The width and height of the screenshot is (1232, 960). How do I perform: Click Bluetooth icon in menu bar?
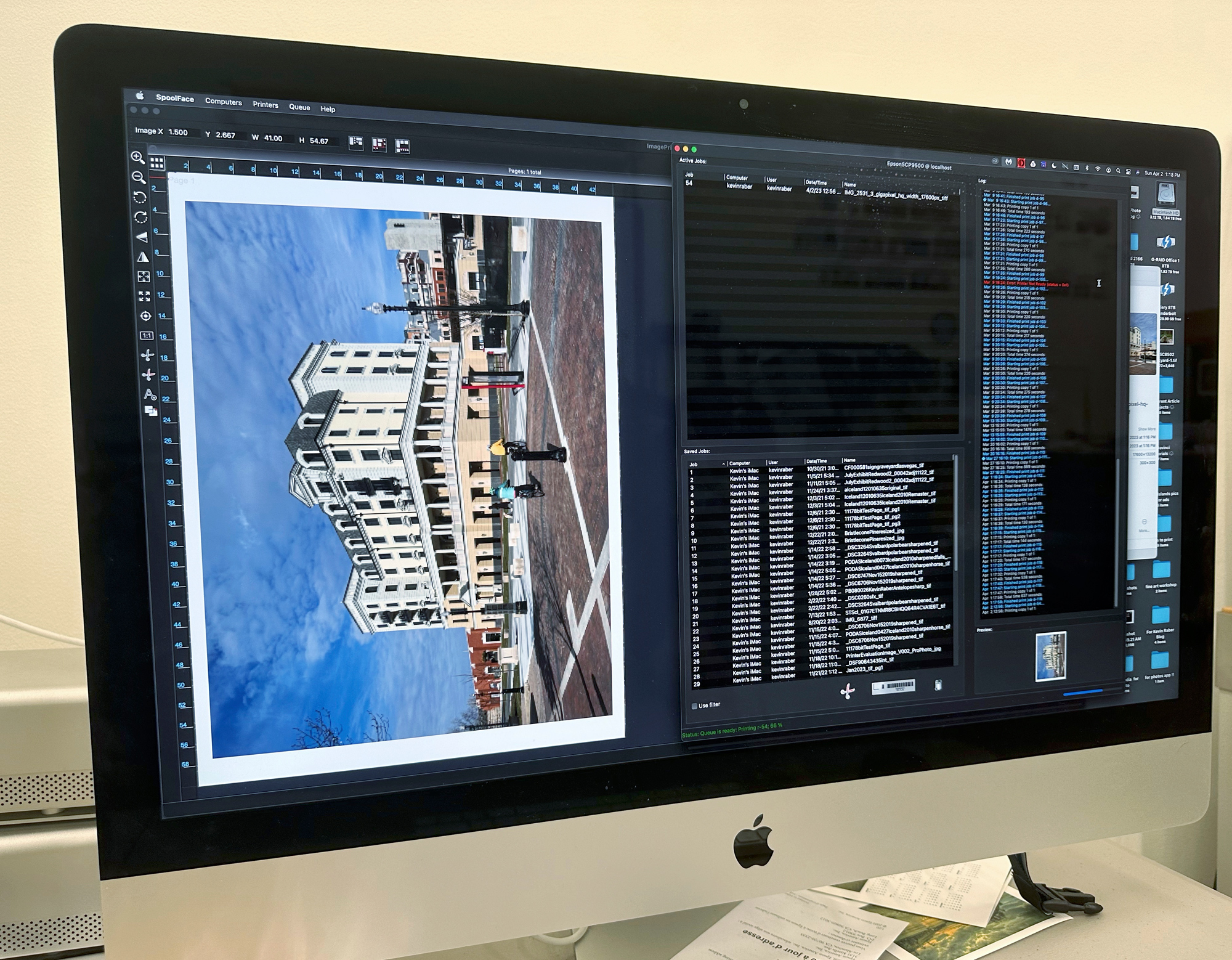pos(1087,168)
